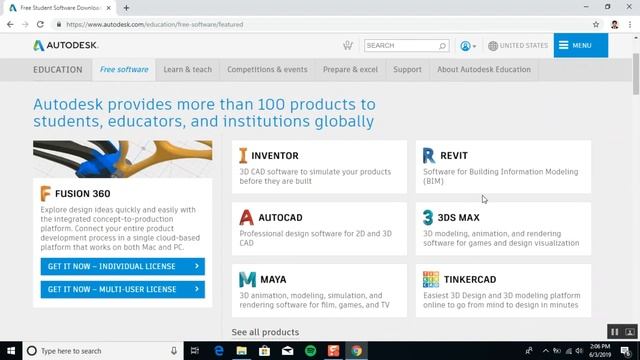
Task: Open the shopping cart icon
Action: 348,45
